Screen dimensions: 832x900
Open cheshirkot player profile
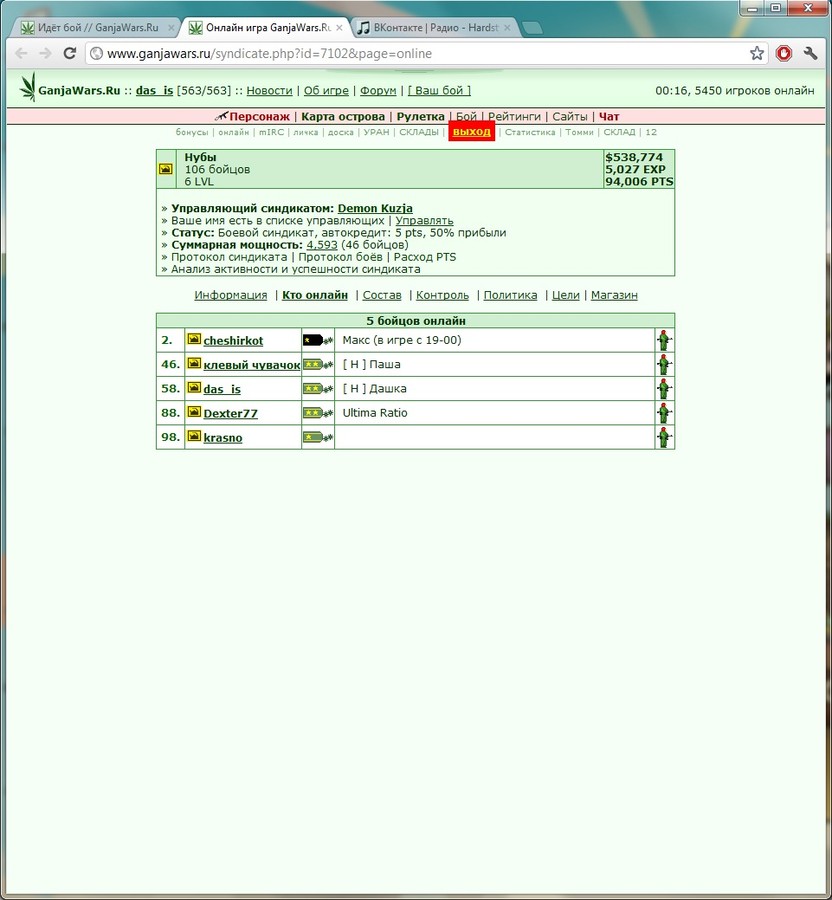coord(233,340)
